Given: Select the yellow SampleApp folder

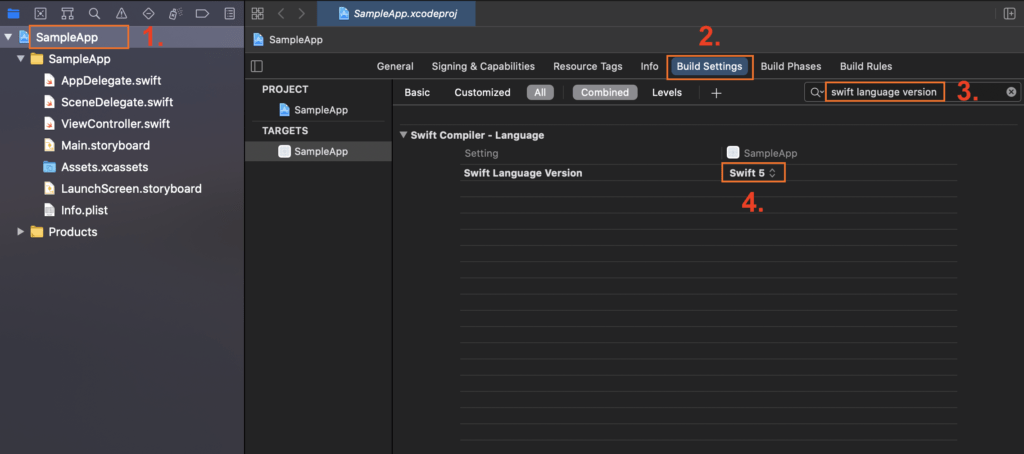Looking at the screenshot, I should click(x=71, y=59).
